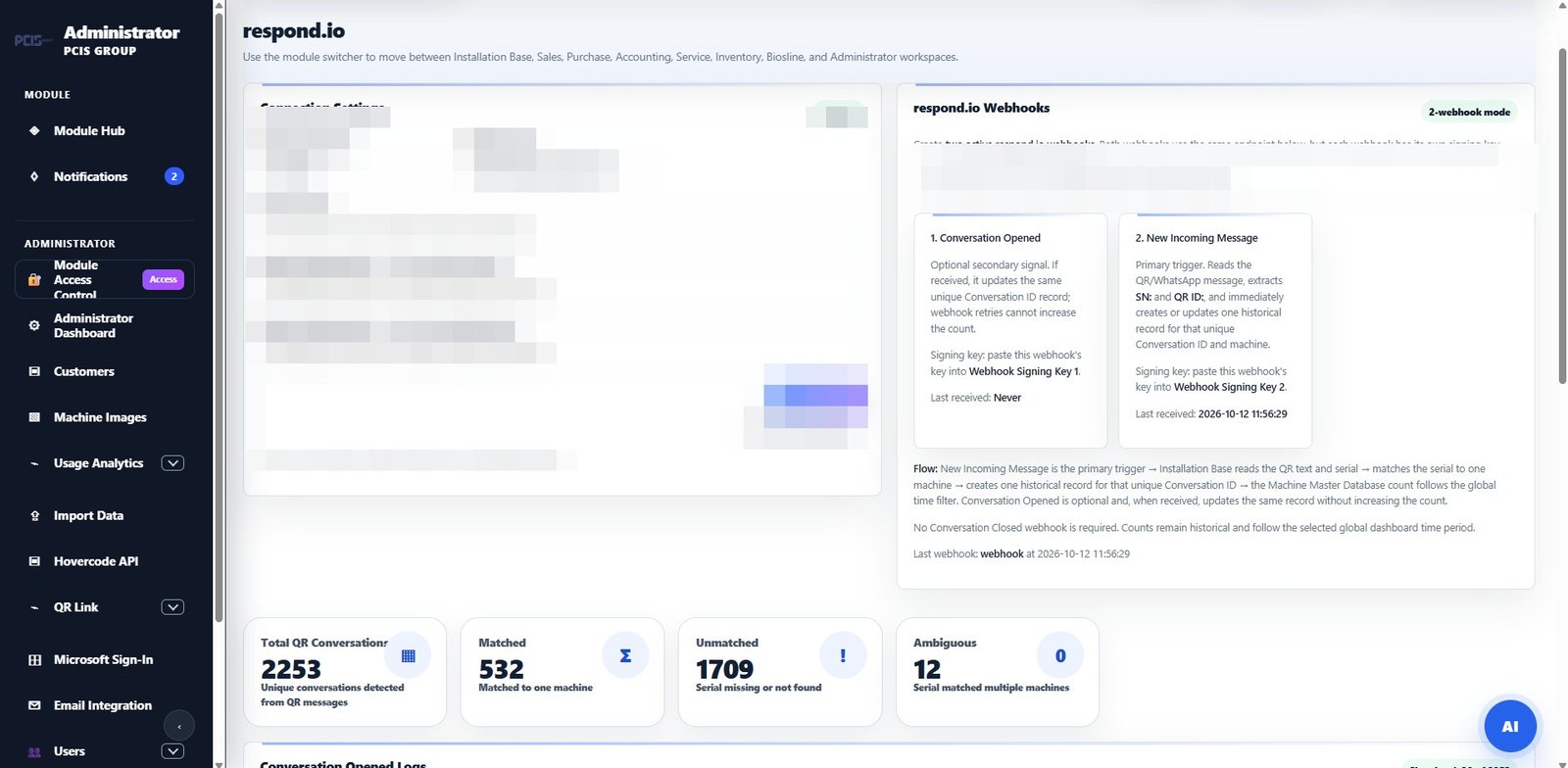Click the page vertical scrollbar
Image resolution: width=1568 pixels, height=768 pixels.
coord(1562,216)
